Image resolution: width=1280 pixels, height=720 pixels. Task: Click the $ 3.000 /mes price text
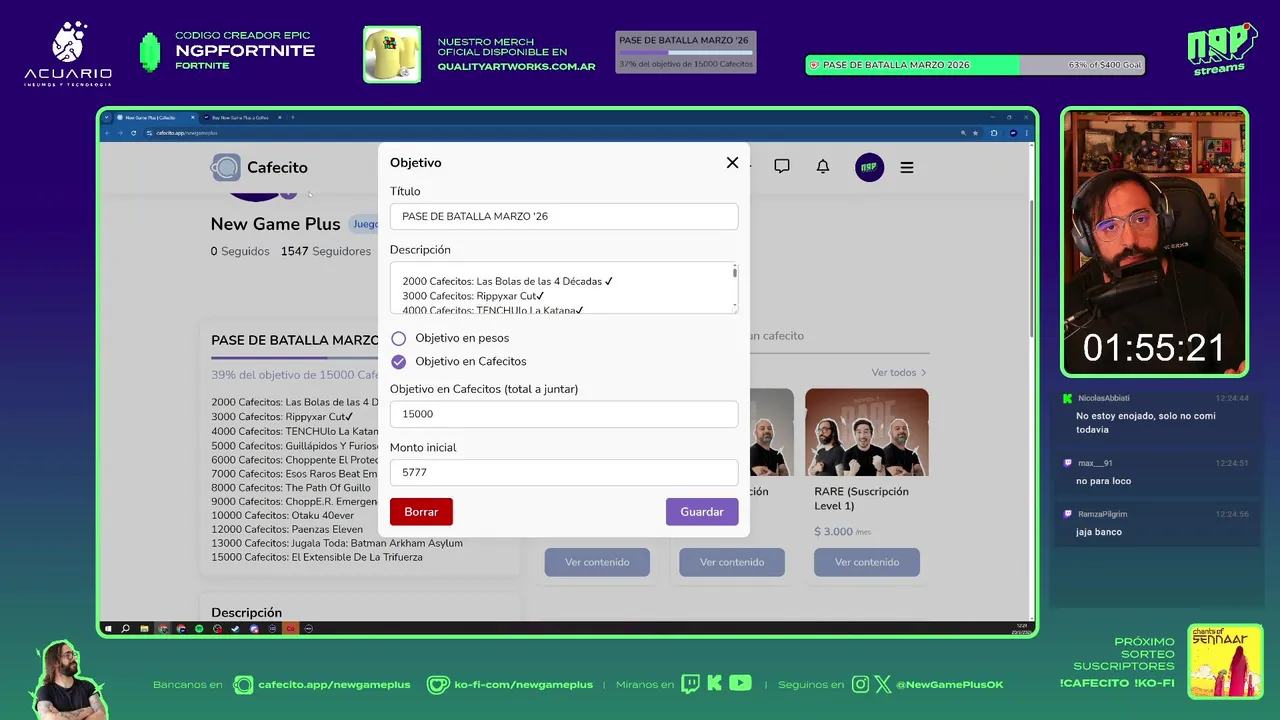(843, 532)
